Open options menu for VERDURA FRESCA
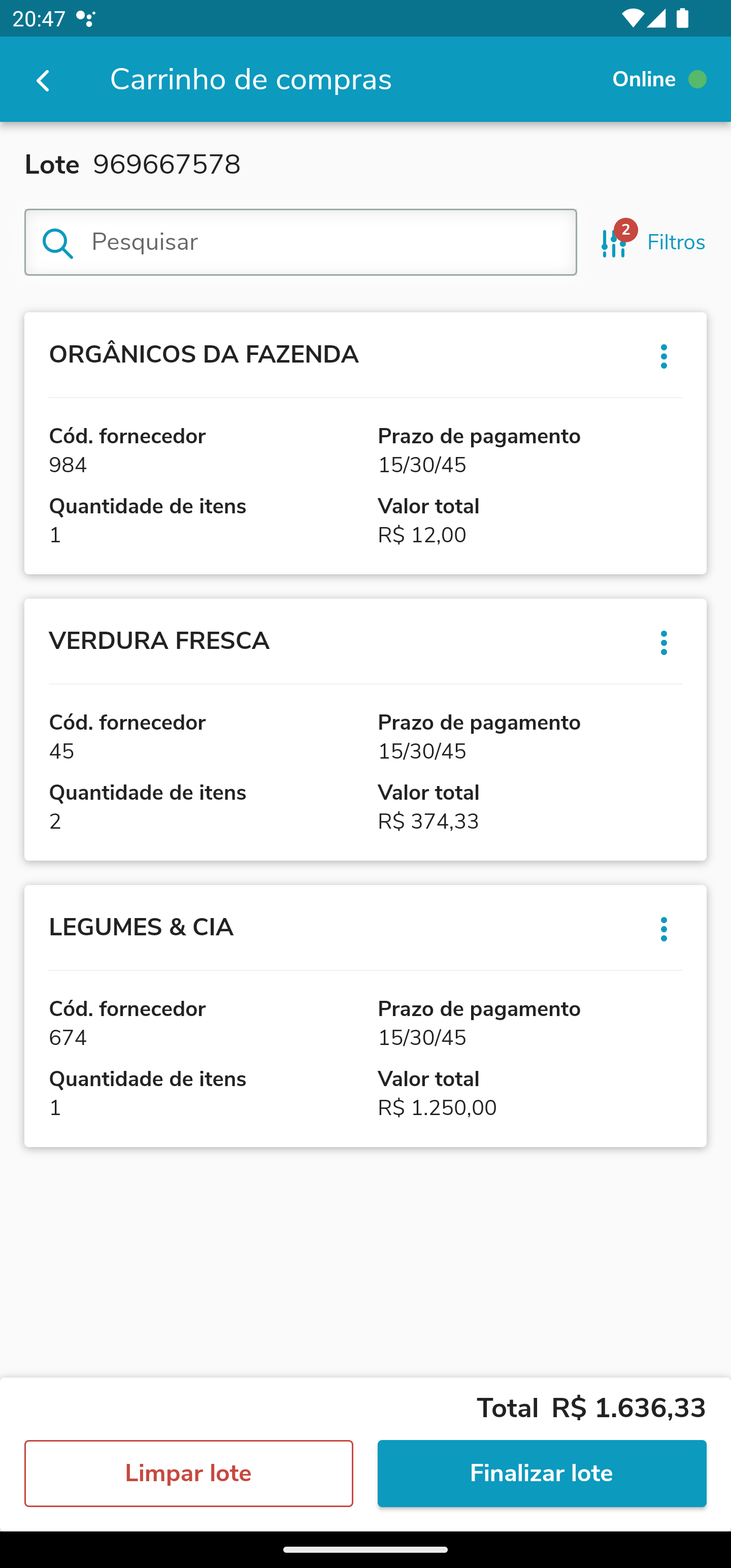 click(663, 643)
